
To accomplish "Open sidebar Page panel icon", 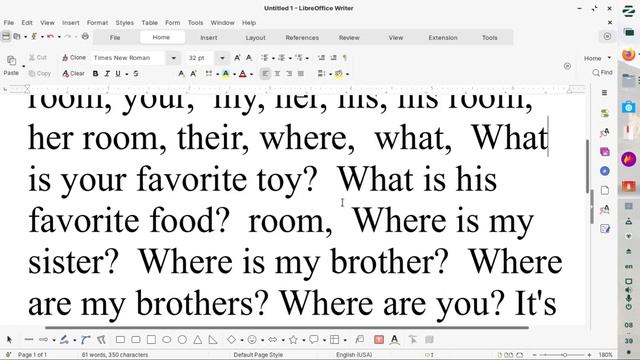I will (604, 190).
